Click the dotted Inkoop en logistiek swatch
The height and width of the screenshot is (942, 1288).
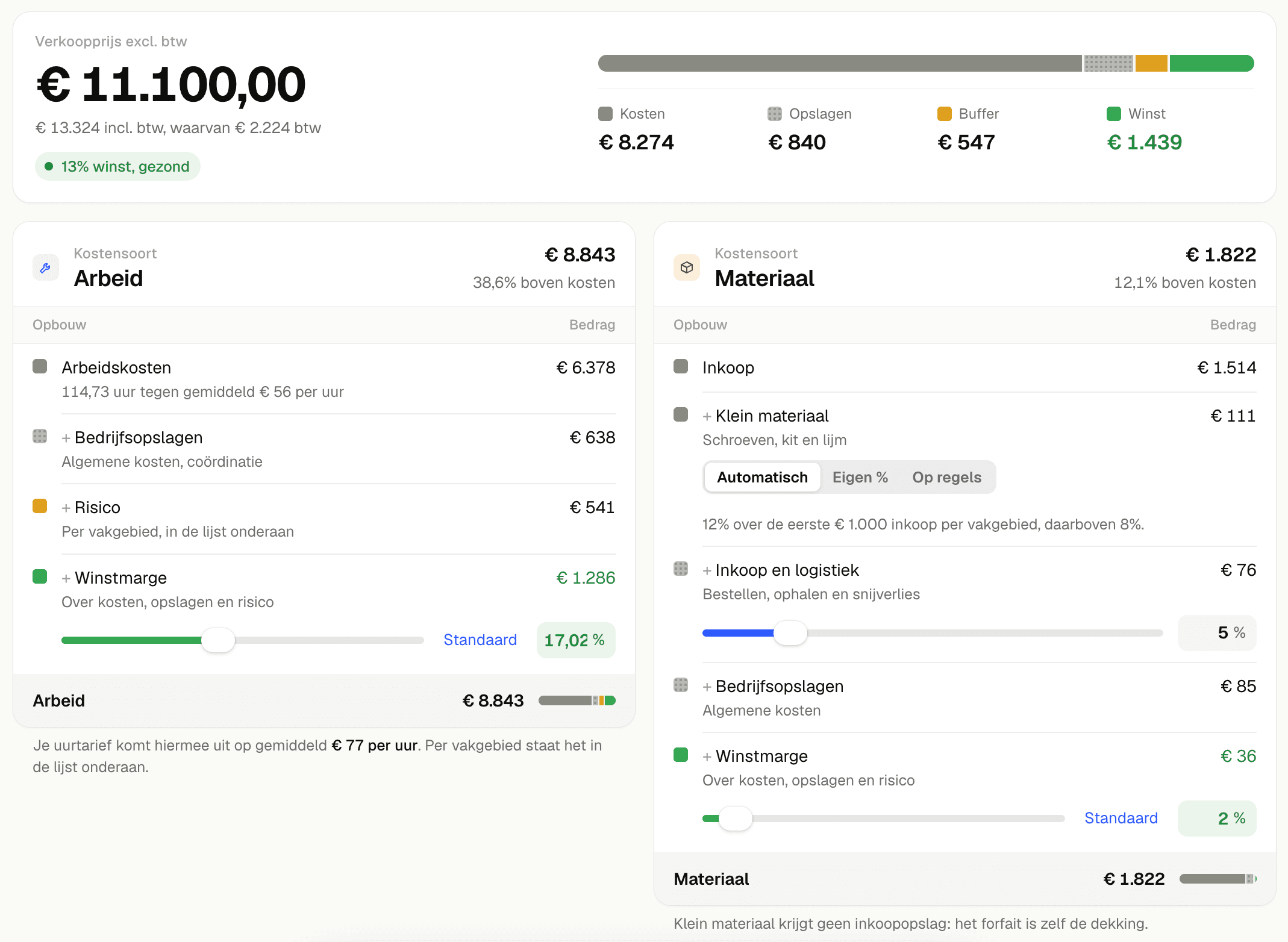[681, 569]
